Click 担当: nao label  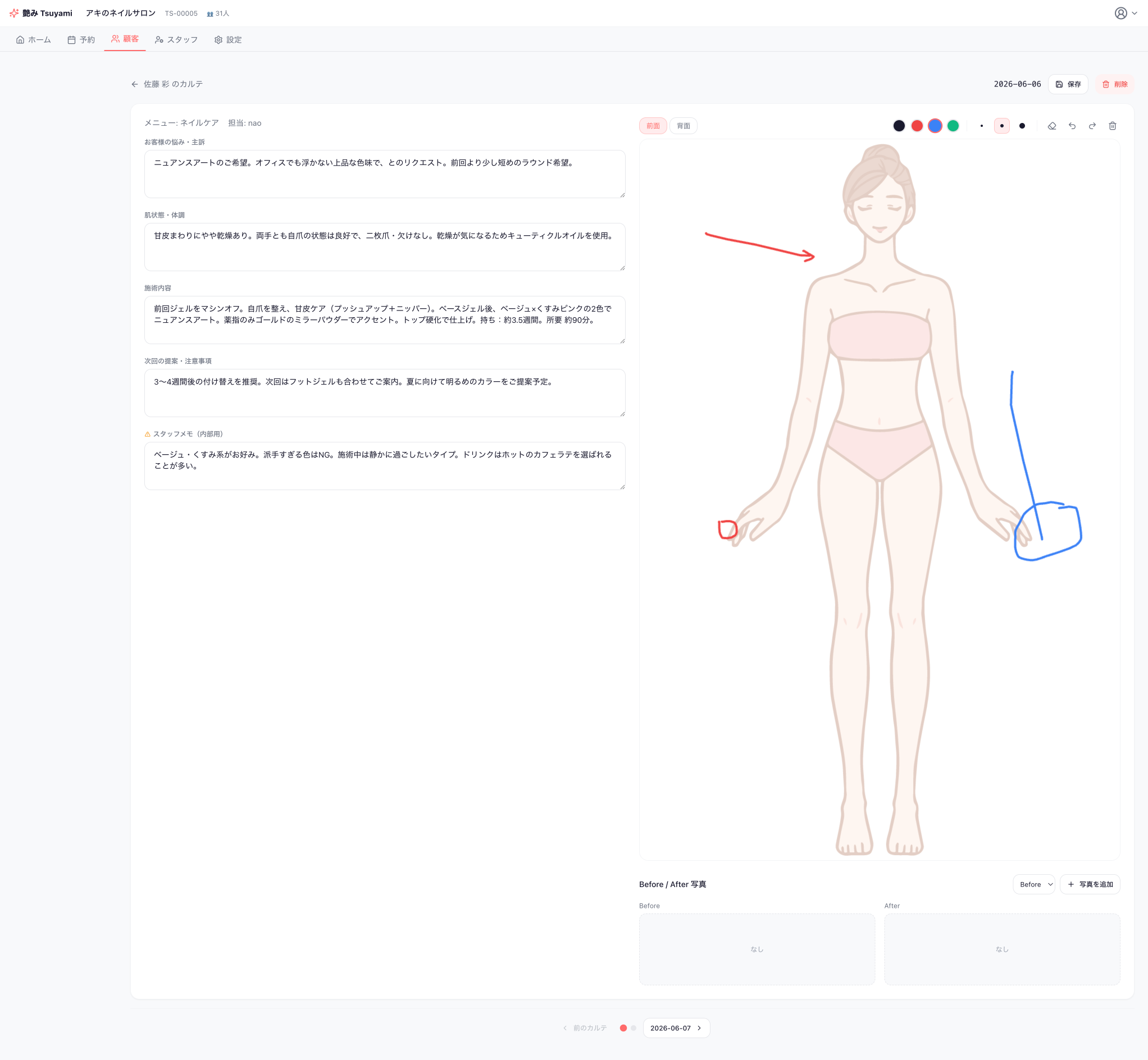(x=244, y=123)
